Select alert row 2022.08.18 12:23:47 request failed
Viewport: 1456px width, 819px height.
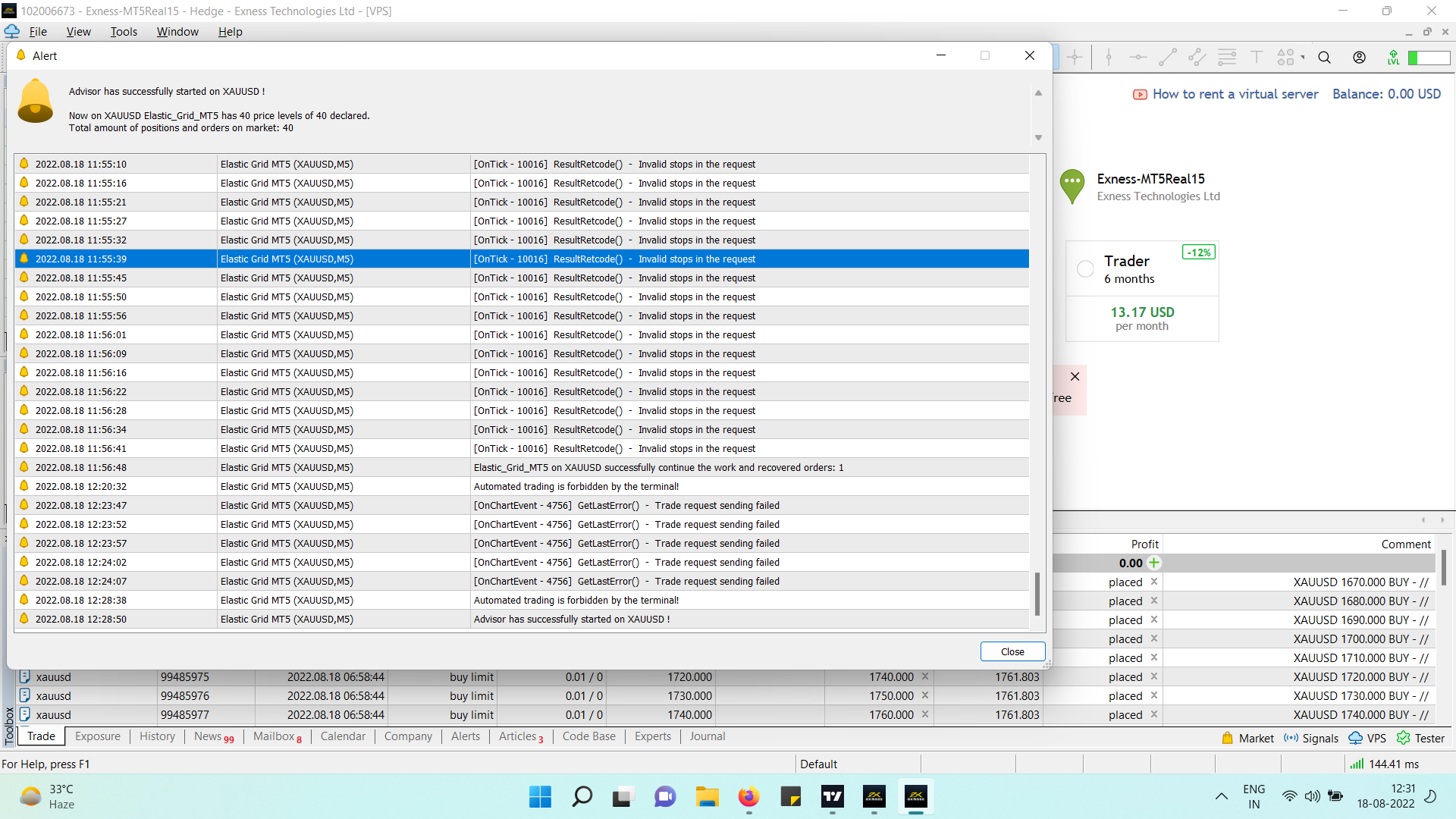coord(522,505)
